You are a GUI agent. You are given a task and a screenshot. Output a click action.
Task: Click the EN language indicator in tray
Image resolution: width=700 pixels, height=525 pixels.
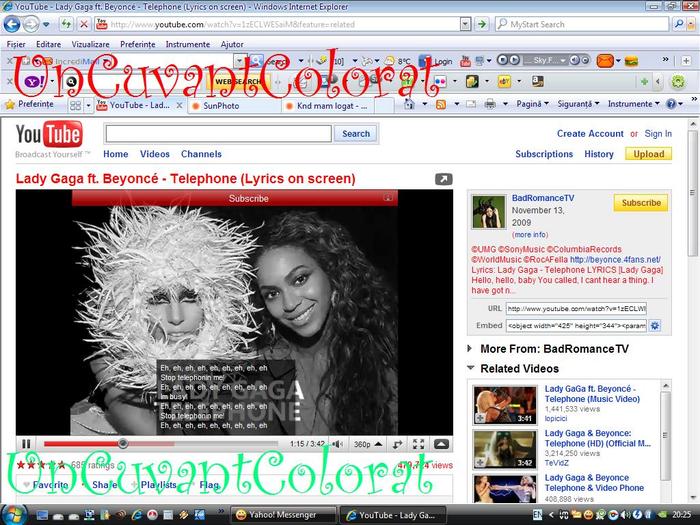point(537,515)
